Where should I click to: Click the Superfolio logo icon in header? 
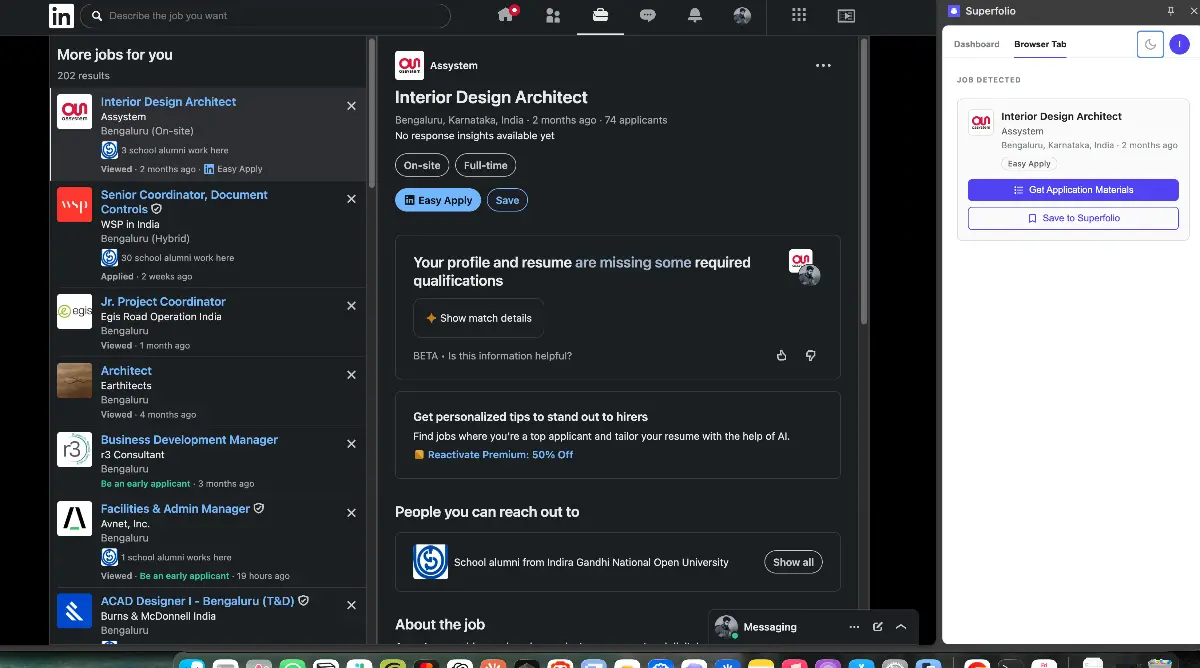954,11
